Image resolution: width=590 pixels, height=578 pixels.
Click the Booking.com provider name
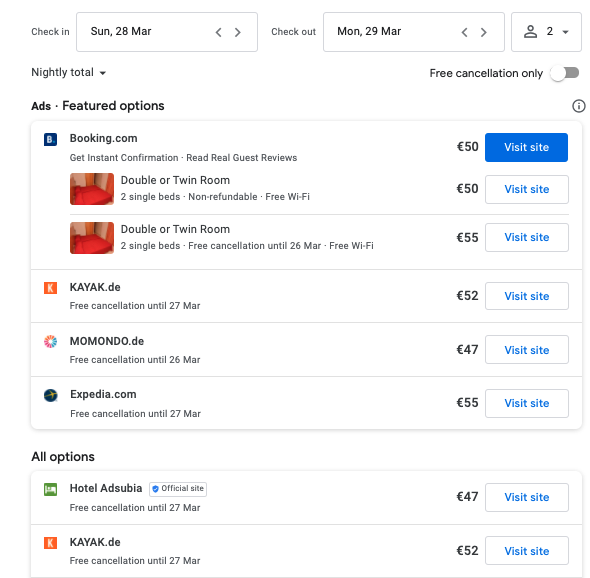103,138
